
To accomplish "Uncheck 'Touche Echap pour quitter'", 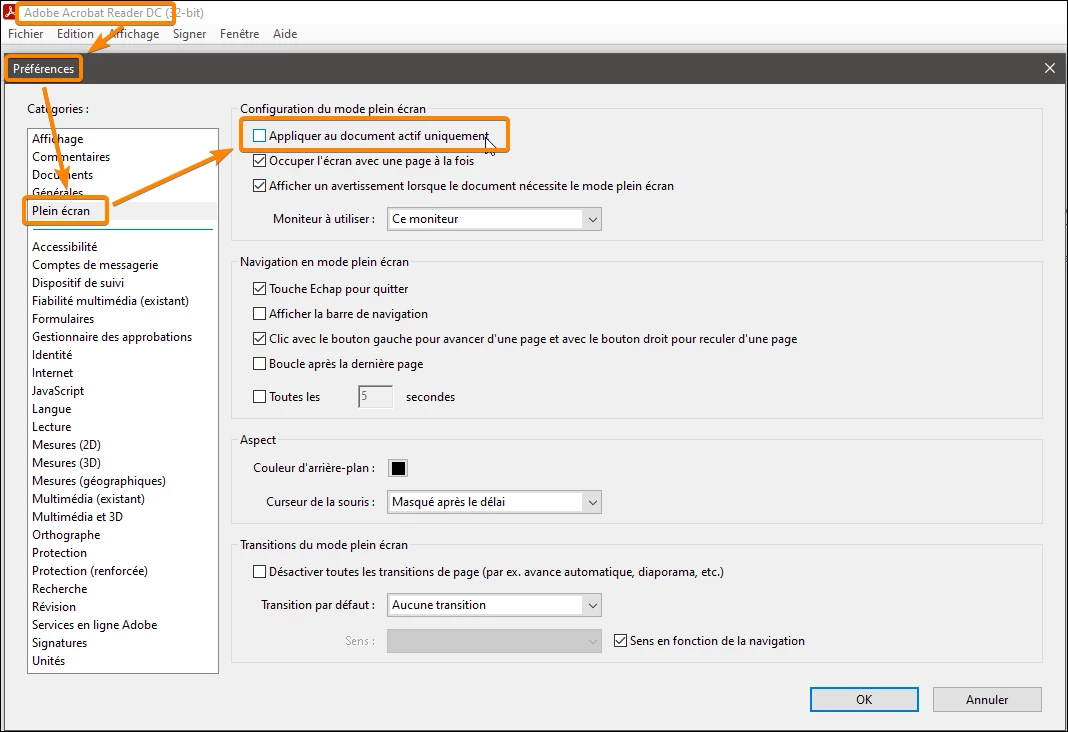I will point(260,289).
